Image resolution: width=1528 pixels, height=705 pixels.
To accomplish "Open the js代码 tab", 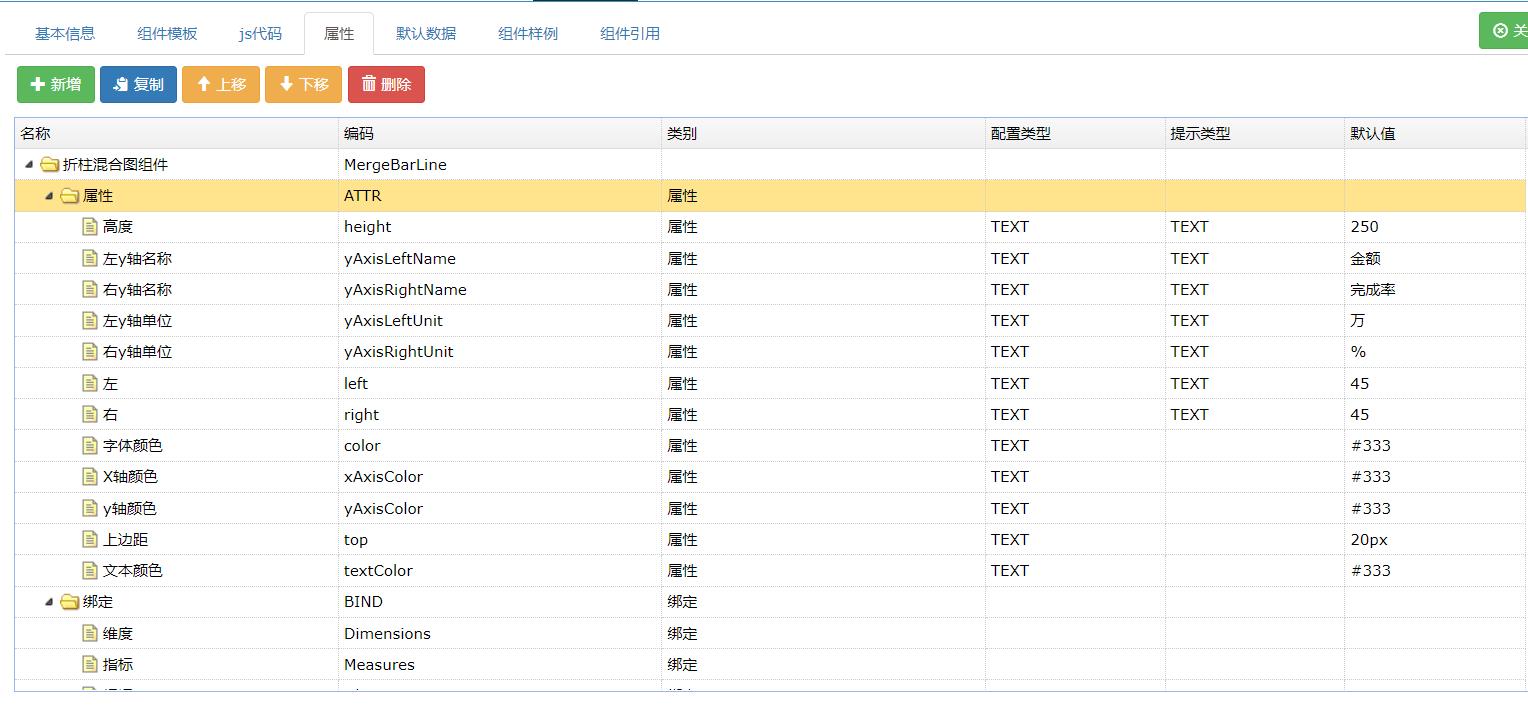I will [x=260, y=33].
